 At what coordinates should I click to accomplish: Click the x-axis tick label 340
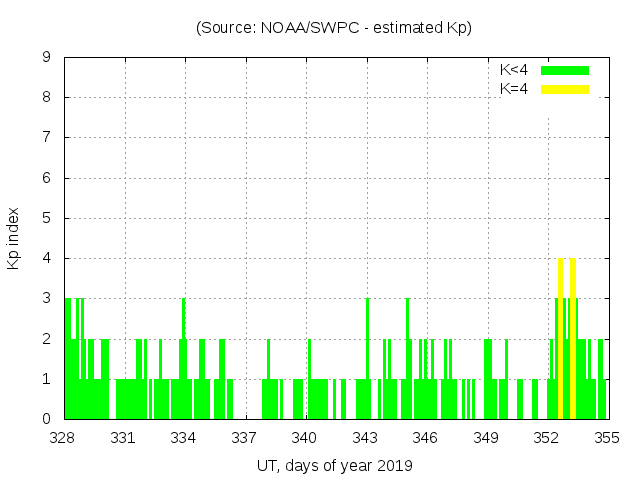tap(305, 438)
